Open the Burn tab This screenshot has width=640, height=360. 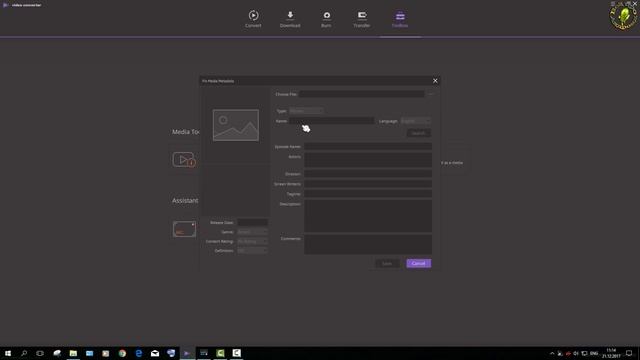coord(326,19)
